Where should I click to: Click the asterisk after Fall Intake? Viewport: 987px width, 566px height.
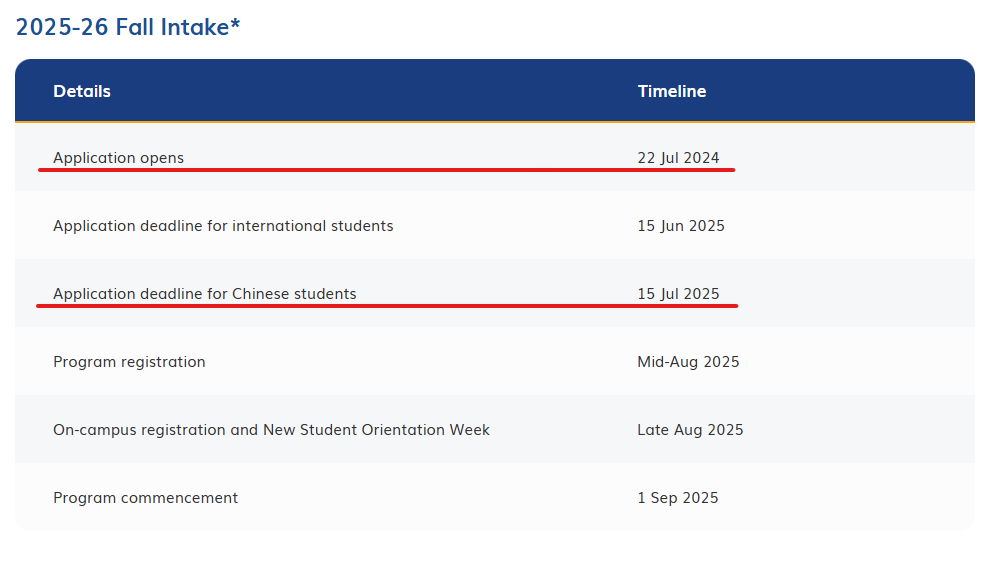click(235, 24)
